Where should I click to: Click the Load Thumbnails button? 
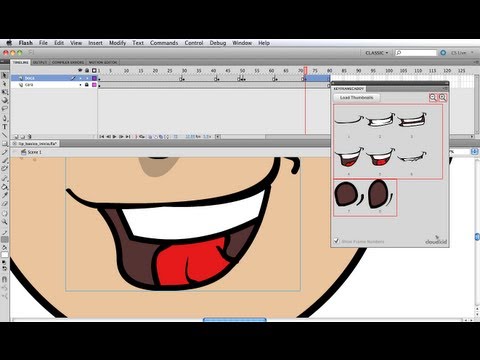pos(356,97)
